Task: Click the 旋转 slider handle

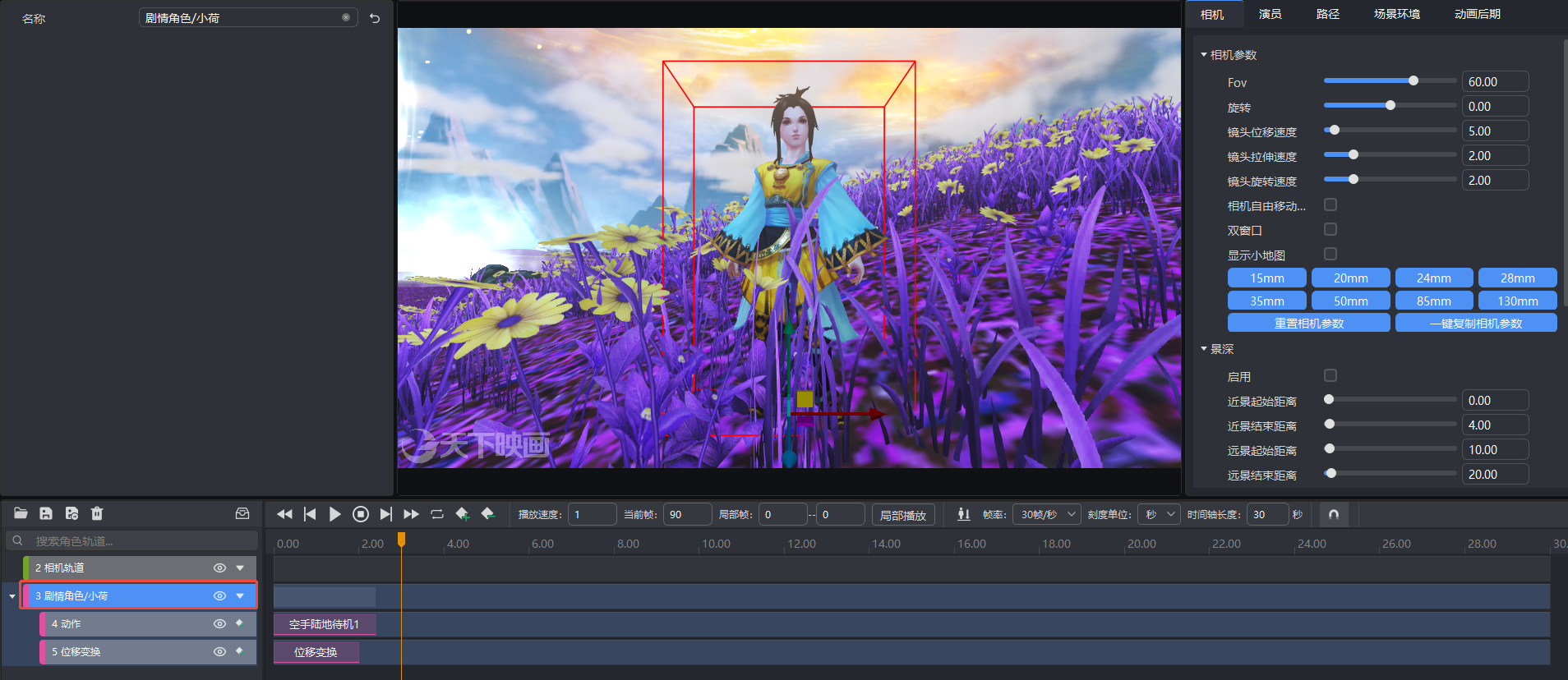Action: pyautogui.click(x=1390, y=105)
